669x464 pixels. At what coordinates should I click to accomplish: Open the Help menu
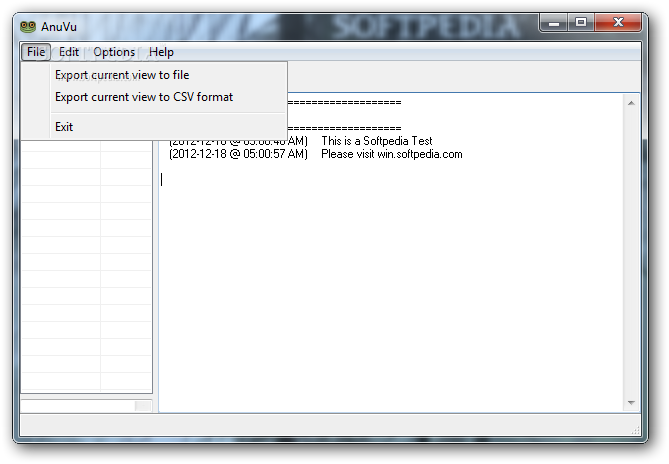click(x=161, y=52)
